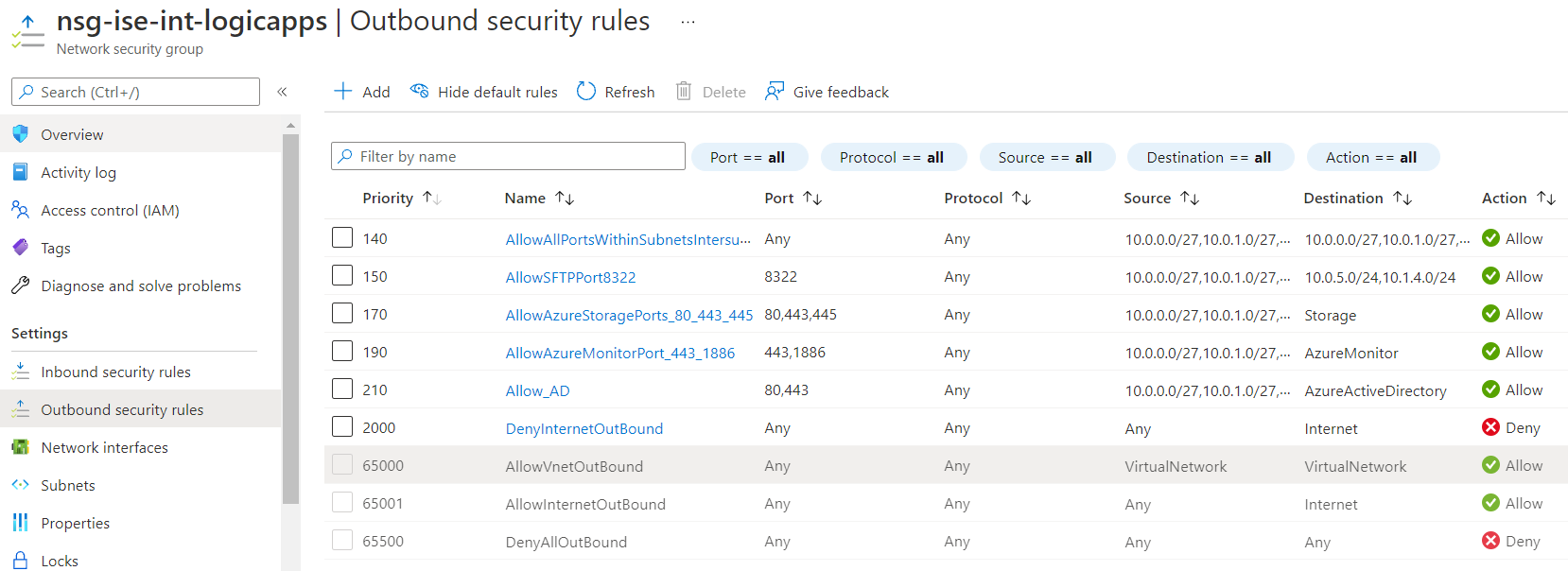Click the network security group header icon

coord(27,32)
